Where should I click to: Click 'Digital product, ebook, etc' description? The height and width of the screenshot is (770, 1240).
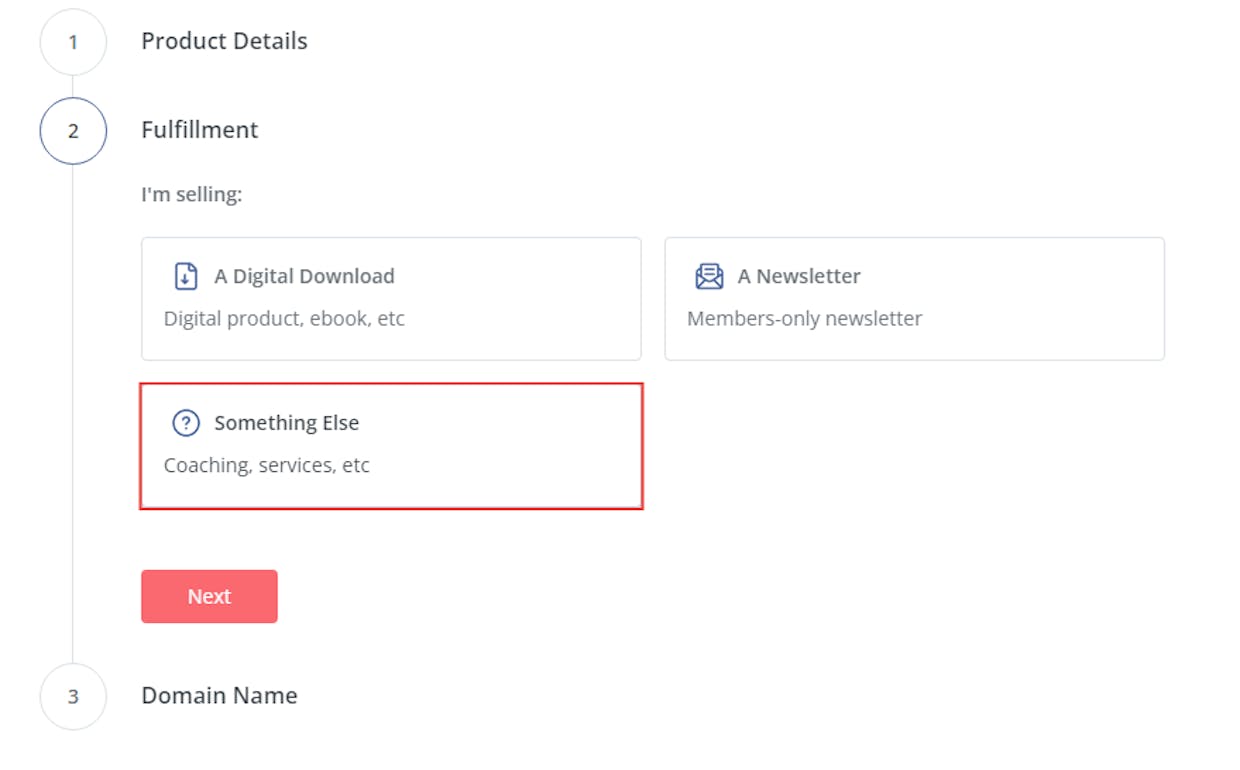tap(284, 319)
